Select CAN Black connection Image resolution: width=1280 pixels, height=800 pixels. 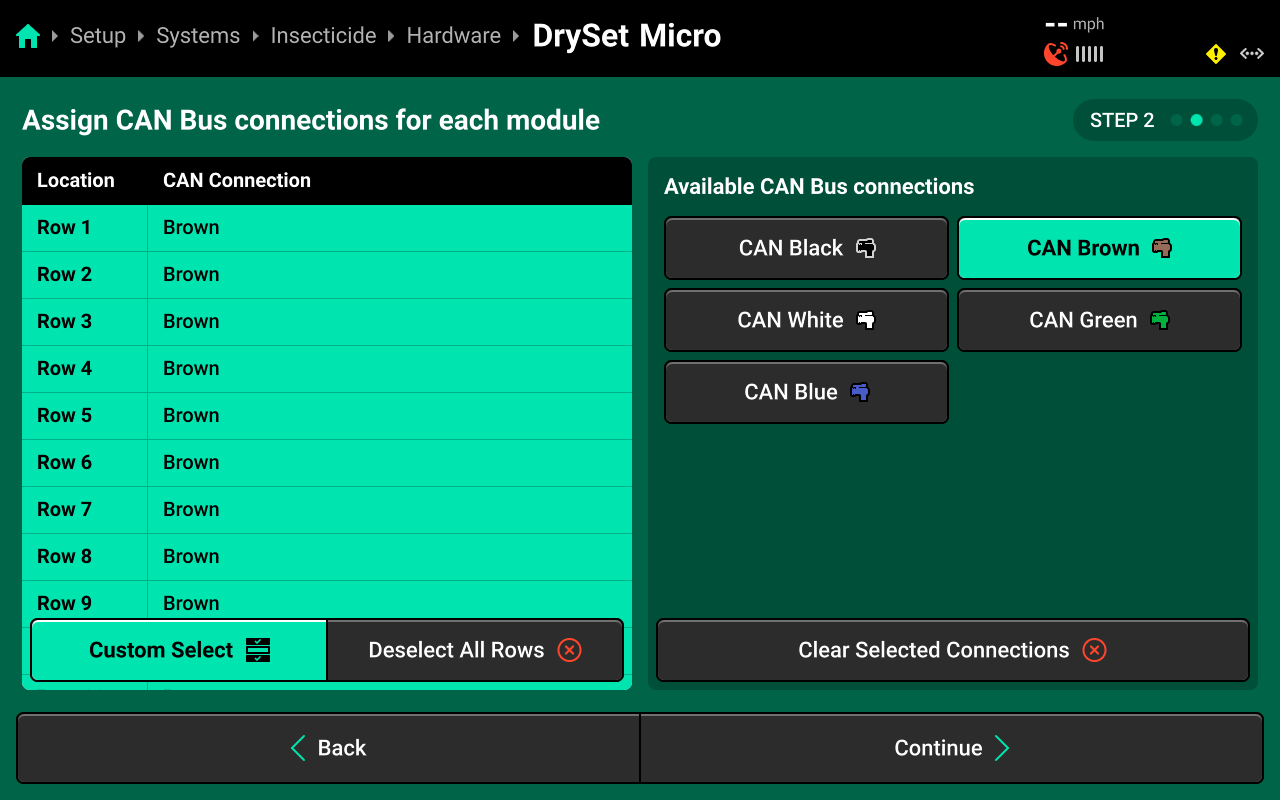tap(806, 248)
